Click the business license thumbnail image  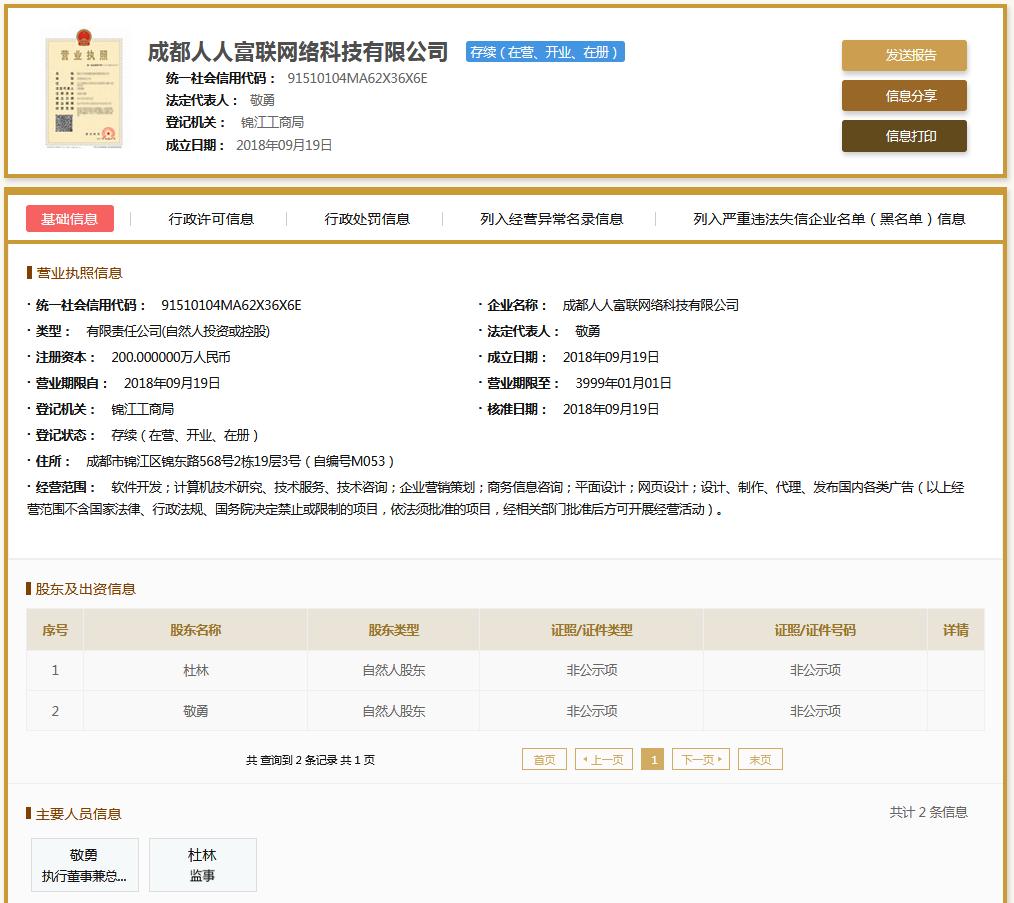pos(84,92)
